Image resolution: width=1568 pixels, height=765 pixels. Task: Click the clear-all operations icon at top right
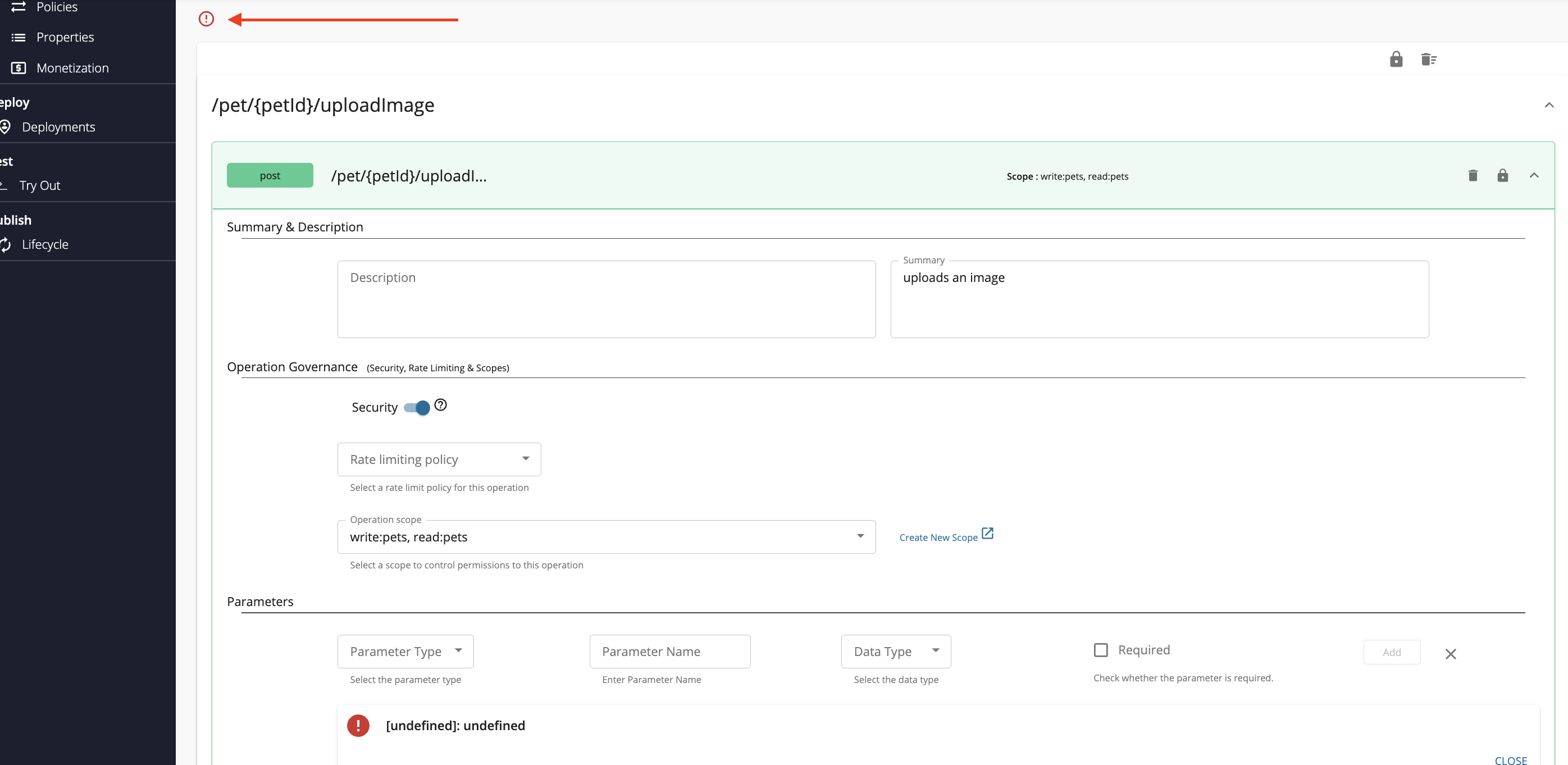pyautogui.click(x=1428, y=59)
